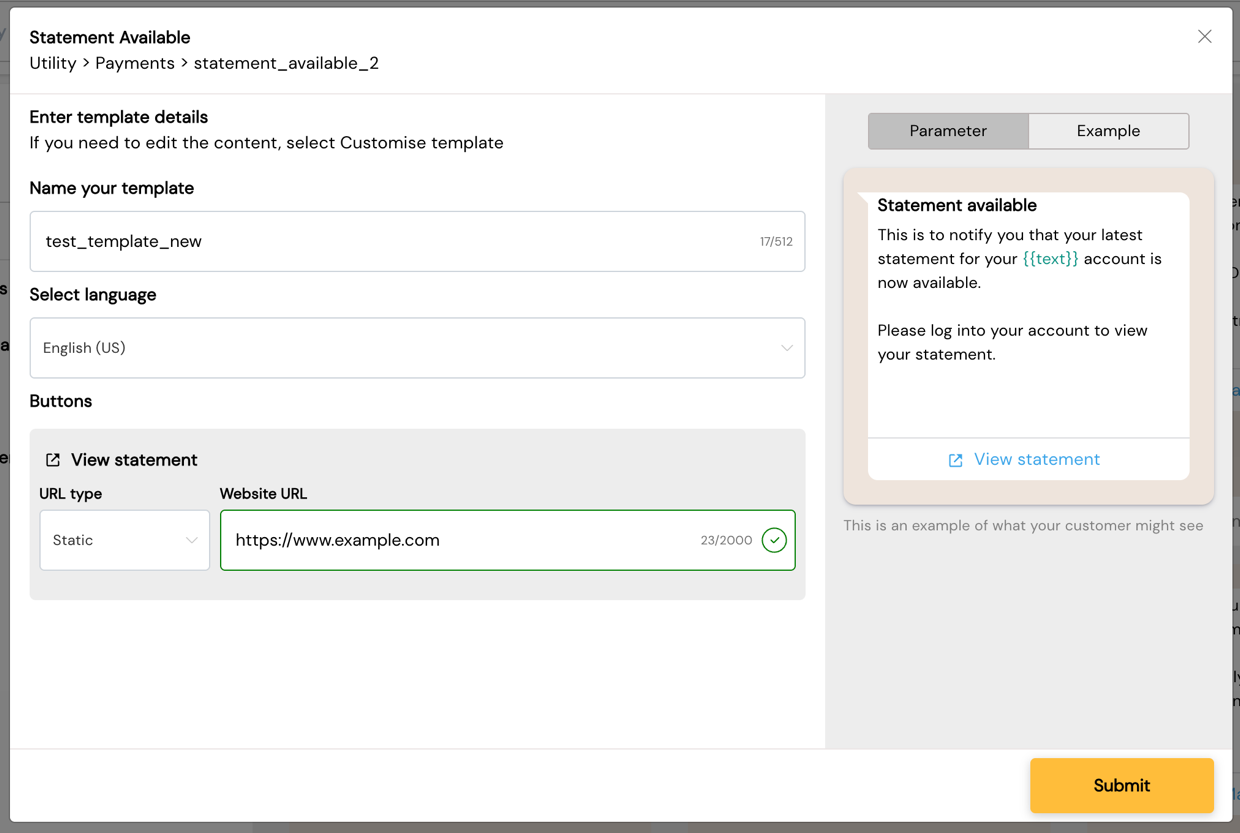Screen dimensions: 1240x833
Task: Click the Website URL input field
Action: pyautogui.click(x=508, y=540)
